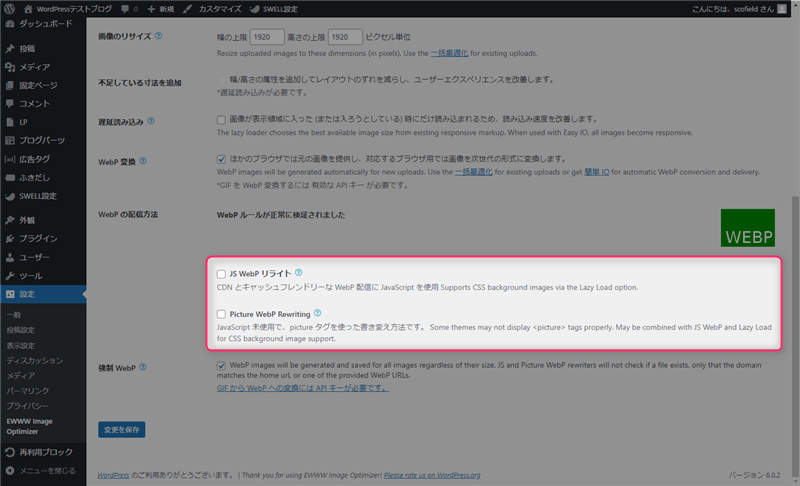Enable Picture WebP Rewriting checkbox
Image resolution: width=800 pixels, height=486 pixels.
pos(221,314)
